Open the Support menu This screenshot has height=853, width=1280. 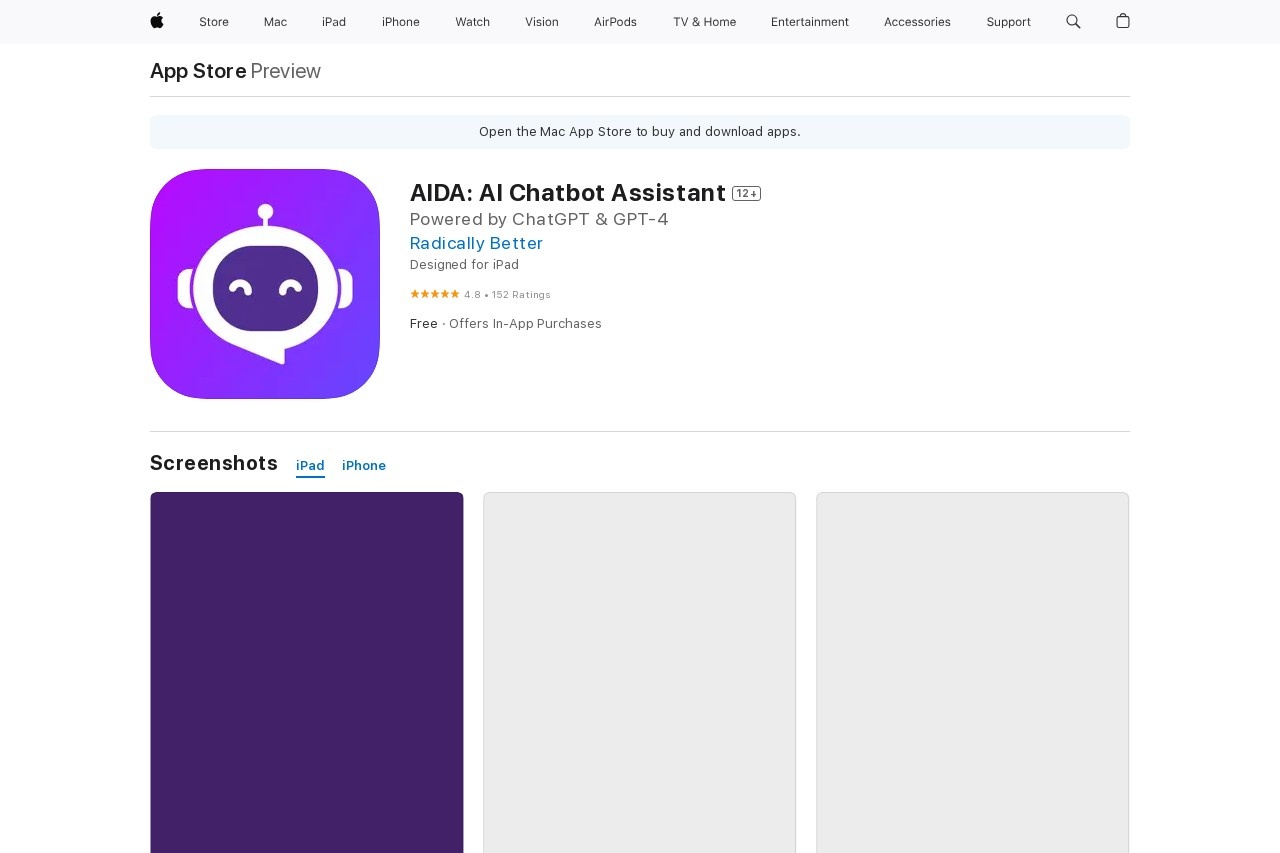click(x=1008, y=22)
